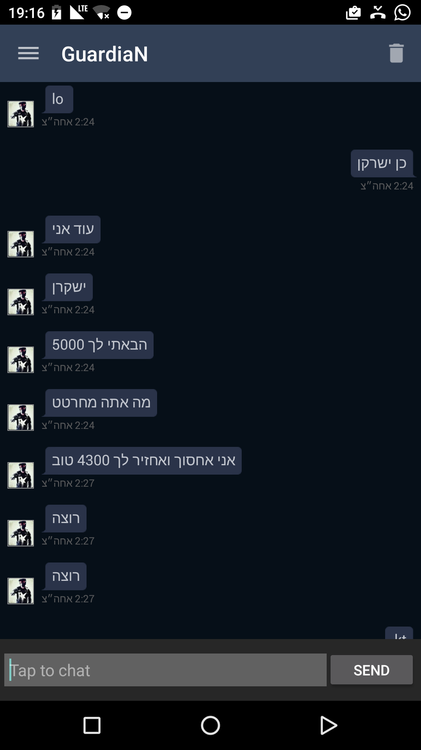Focus the Tap to chat field
The width and height of the screenshot is (421, 750).
166,670
